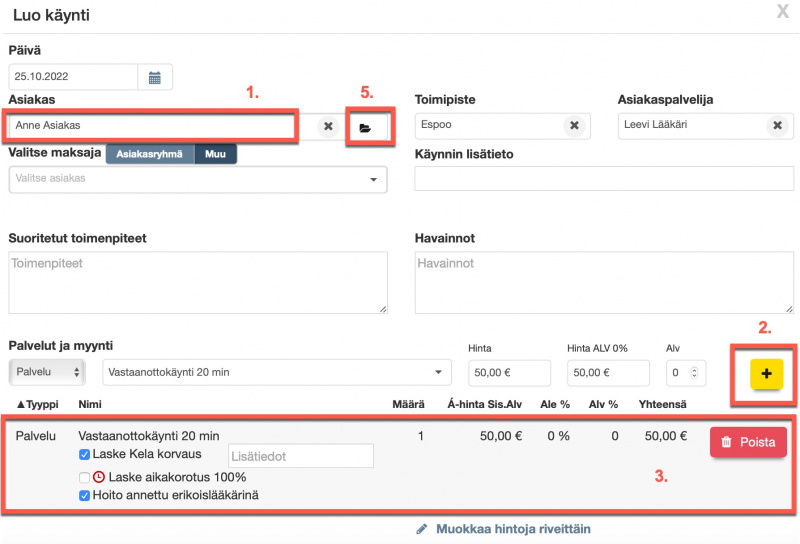Open customer folder icon next to Asiakas

tap(366, 128)
